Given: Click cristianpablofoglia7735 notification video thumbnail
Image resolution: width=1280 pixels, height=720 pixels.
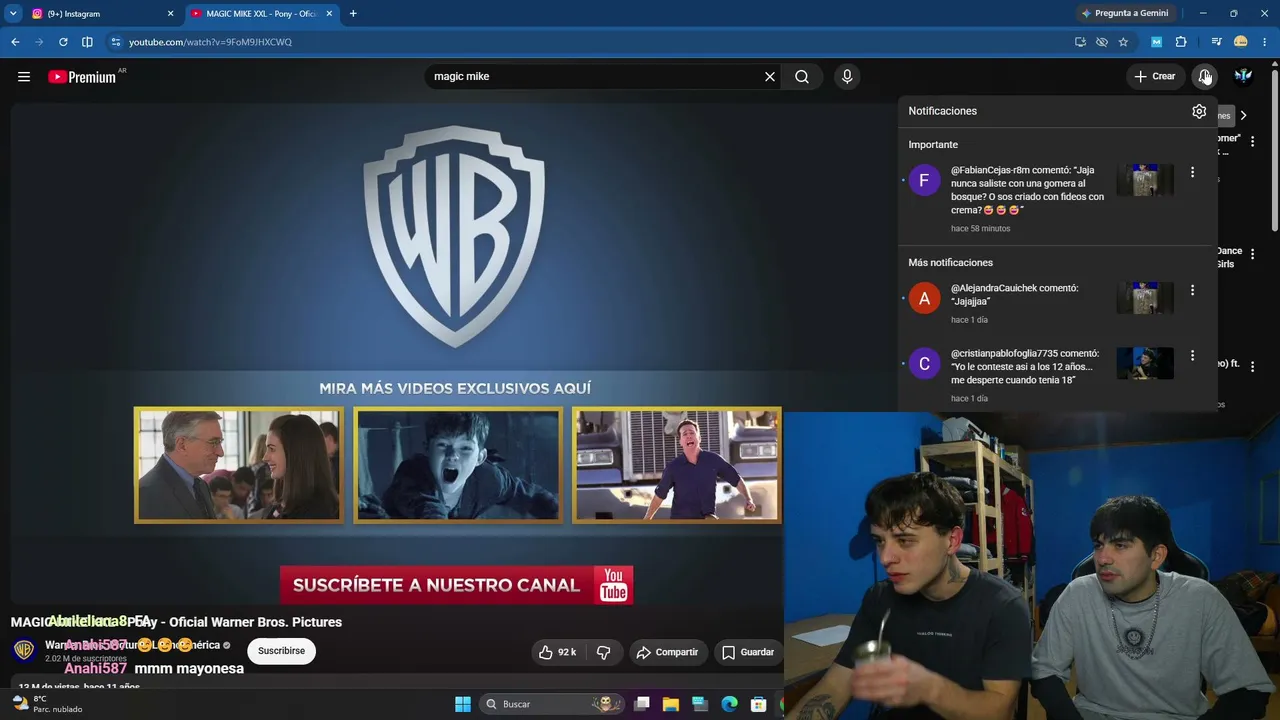Looking at the screenshot, I should pyautogui.click(x=1145, y=363).
